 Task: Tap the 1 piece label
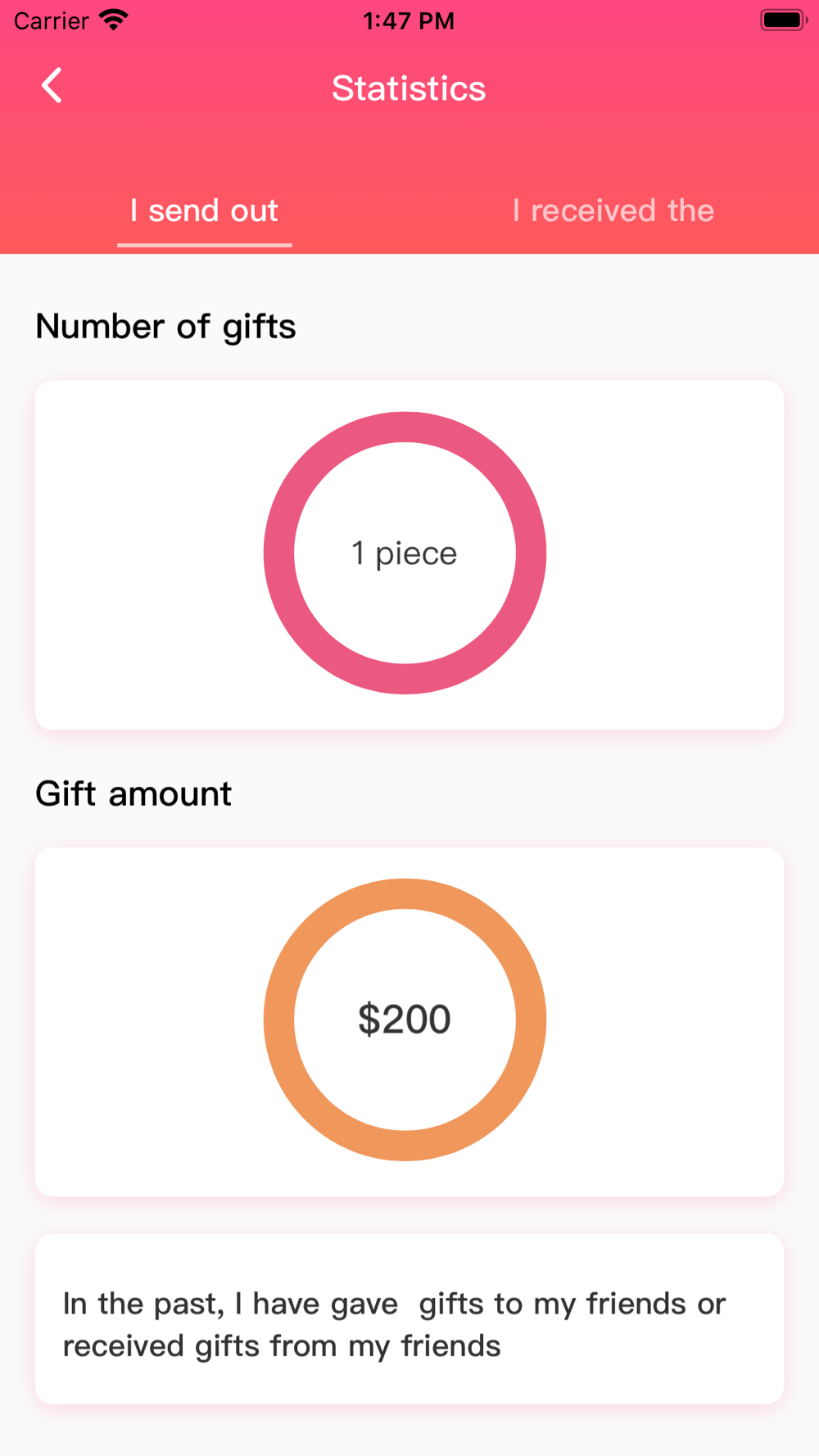pos(404,554)
